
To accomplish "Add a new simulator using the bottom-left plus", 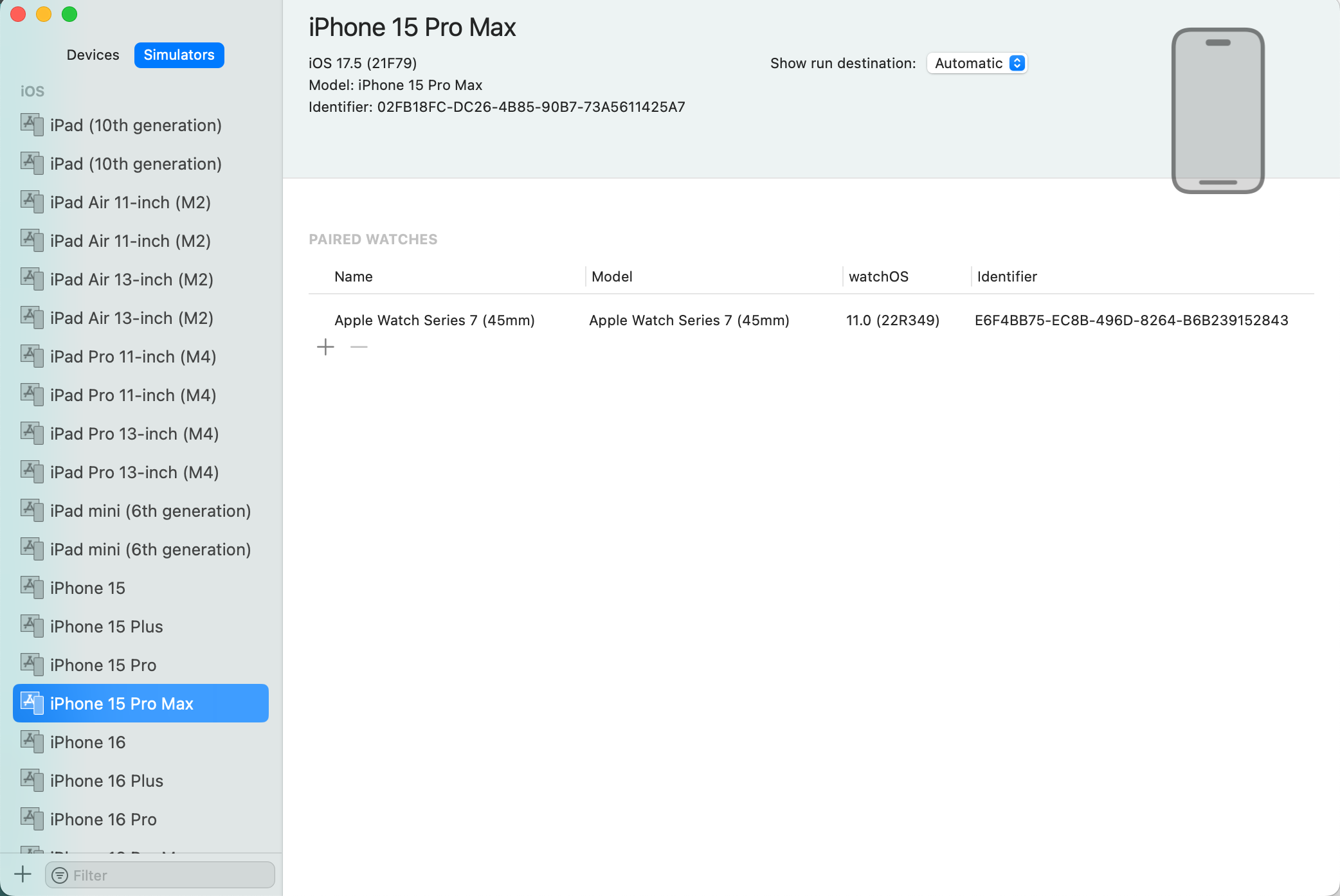I will (23, 874).
